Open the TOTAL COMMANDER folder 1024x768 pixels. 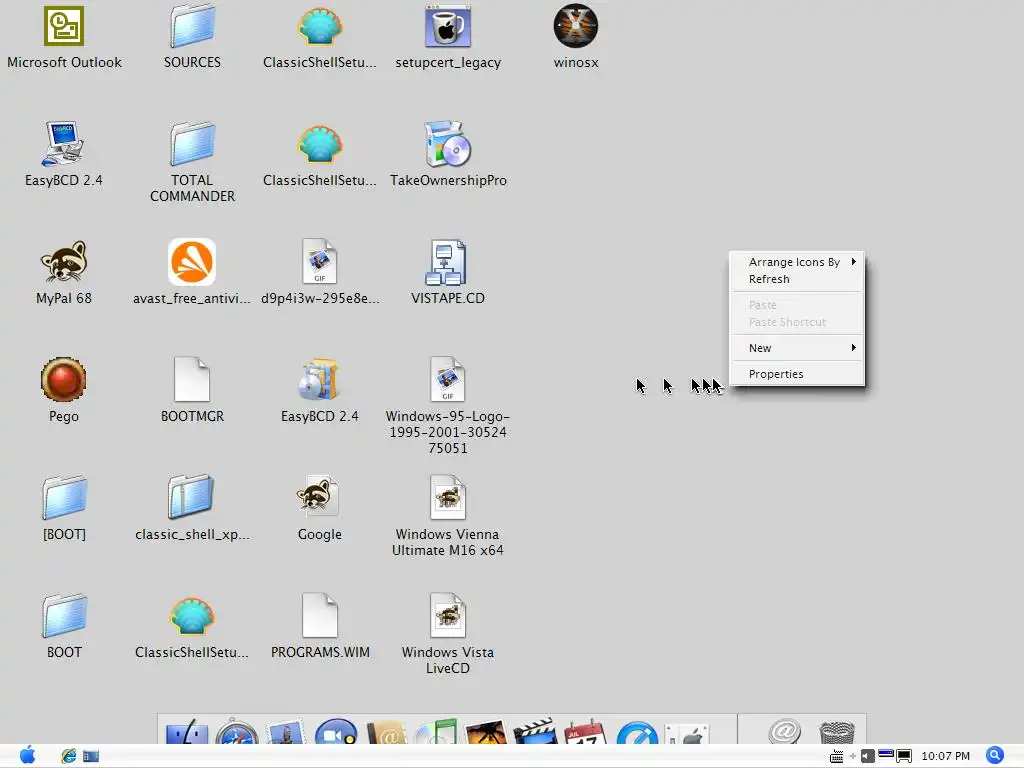click(192, 144)
